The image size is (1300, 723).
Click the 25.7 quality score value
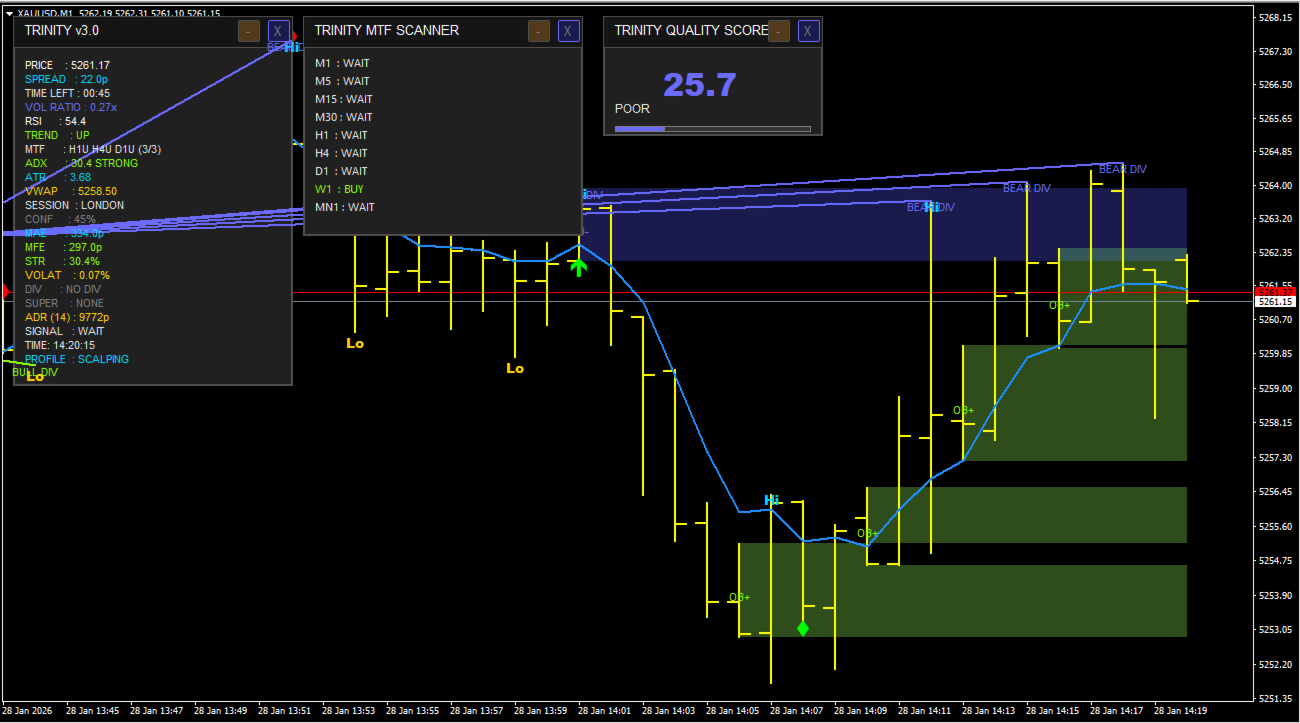(x=700, y=85)
